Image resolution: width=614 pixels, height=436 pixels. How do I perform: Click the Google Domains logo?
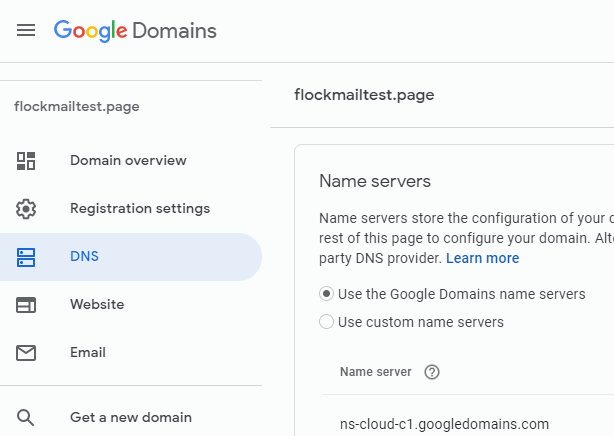tap(135, 31)
